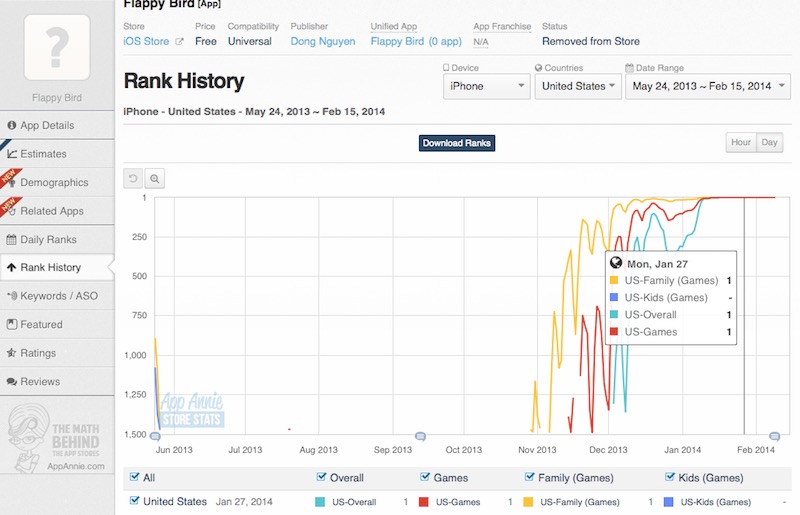Screen dimensions: 800x515
Task: Click the Download Ranks button
Action: [457, 143]
